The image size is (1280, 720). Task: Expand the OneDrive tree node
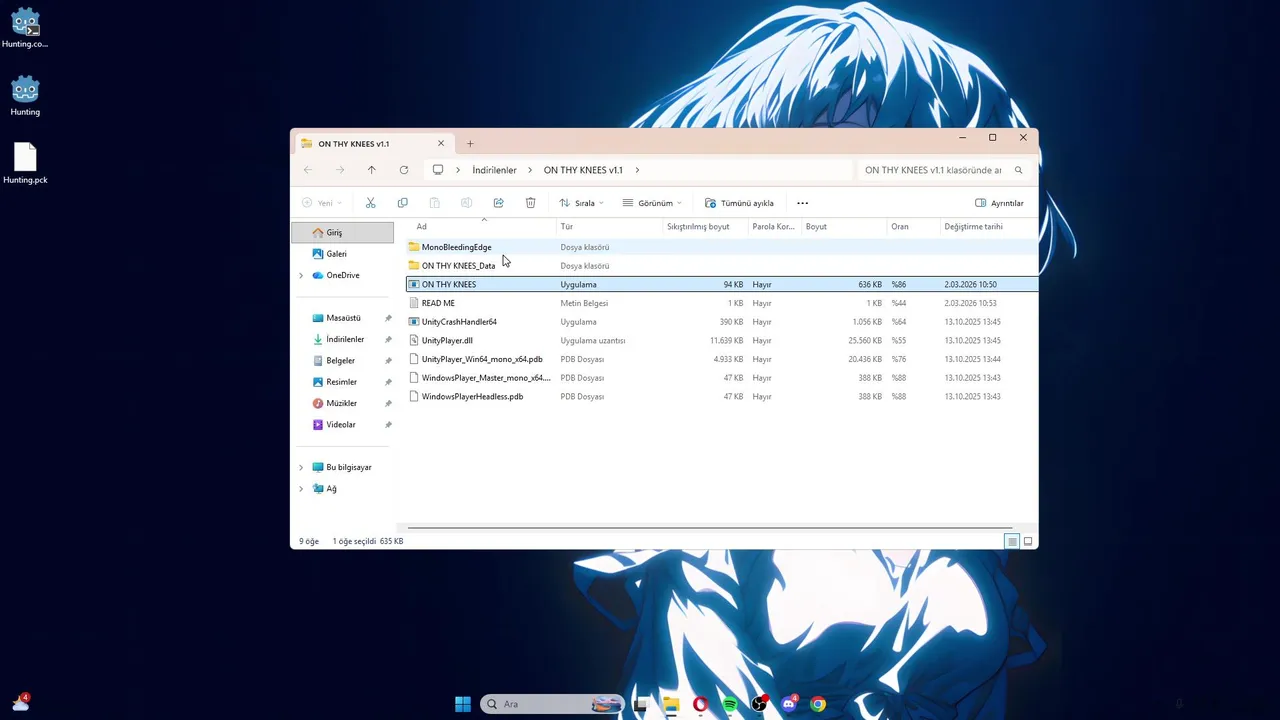(x=301, y=275)
